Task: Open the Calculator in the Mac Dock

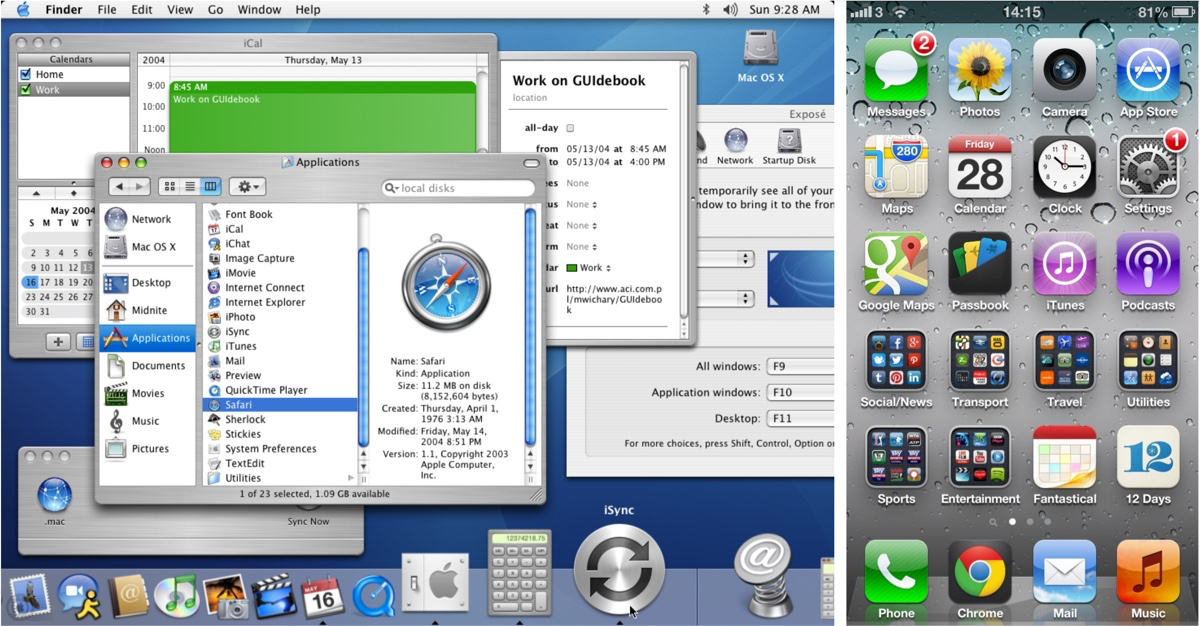Action: click(x=519, y=573)
